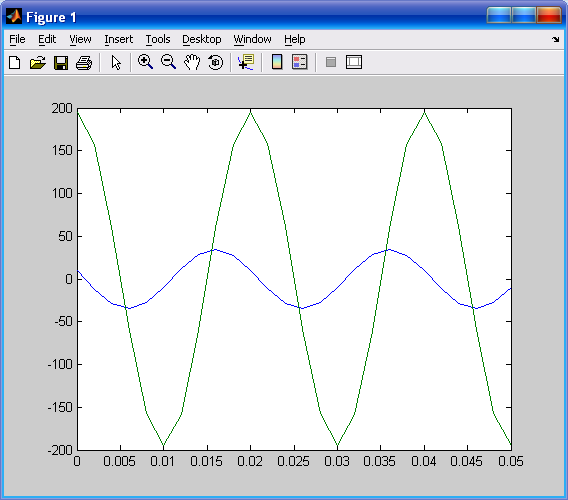Screen dimensions: 568x500
Task: Activate the Zoom In magnifier tool
Action: [x=145, y=62]
